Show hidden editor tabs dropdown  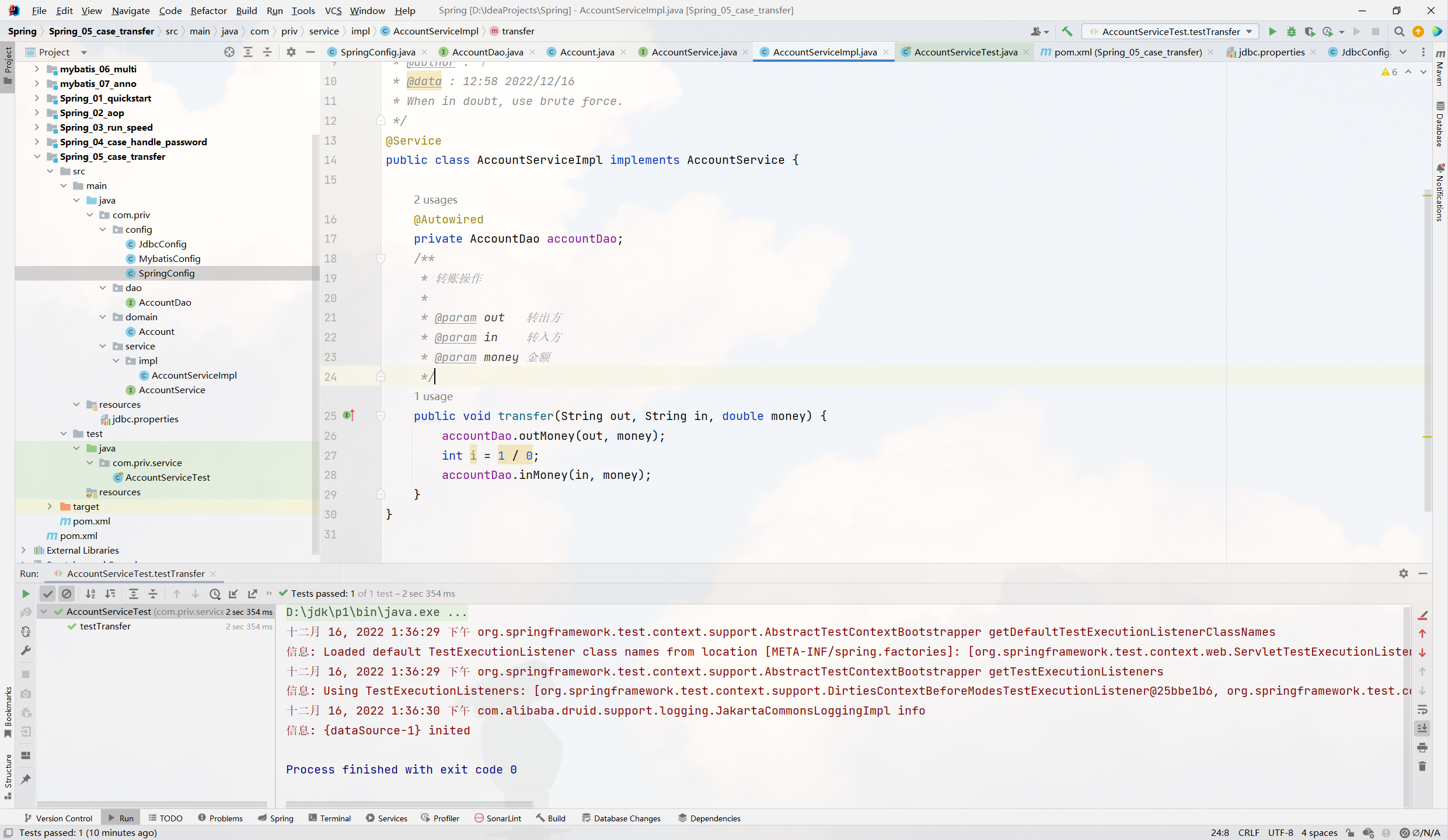pyautogui.click(x=1404, y=52)
